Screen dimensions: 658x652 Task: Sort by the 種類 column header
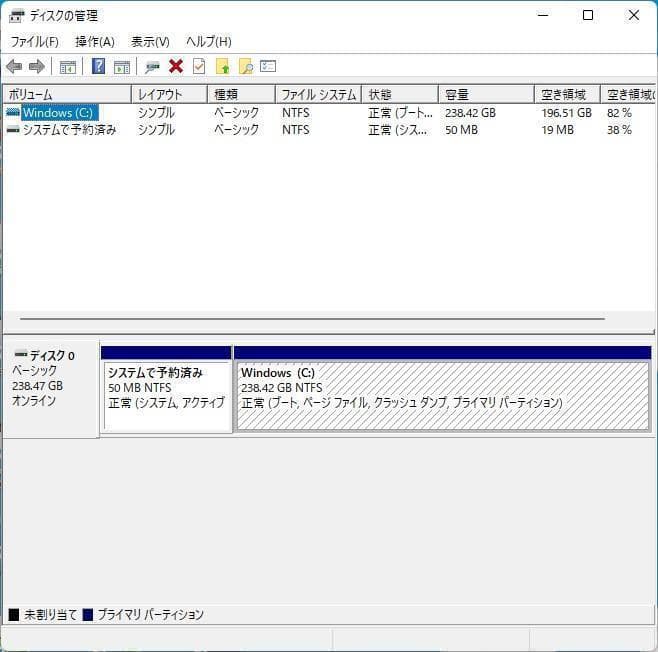click(x=241, y=94)
